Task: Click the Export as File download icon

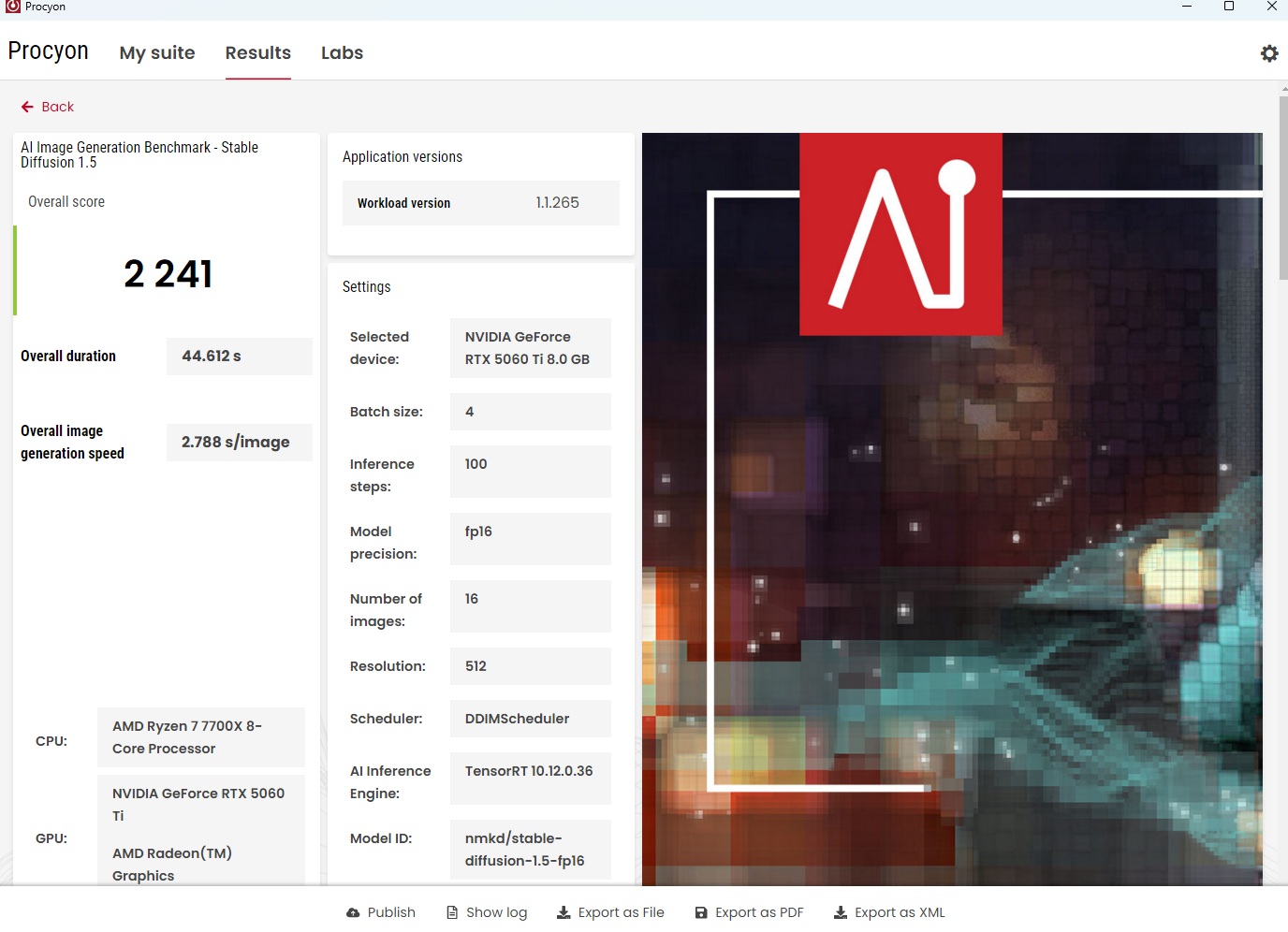Action: [563, 912]
